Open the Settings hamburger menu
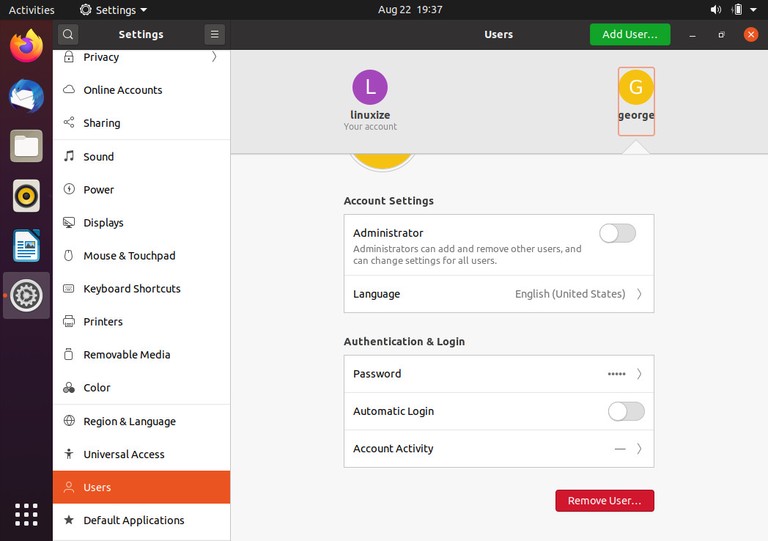 pyautogui.click(x=215, y=34)
